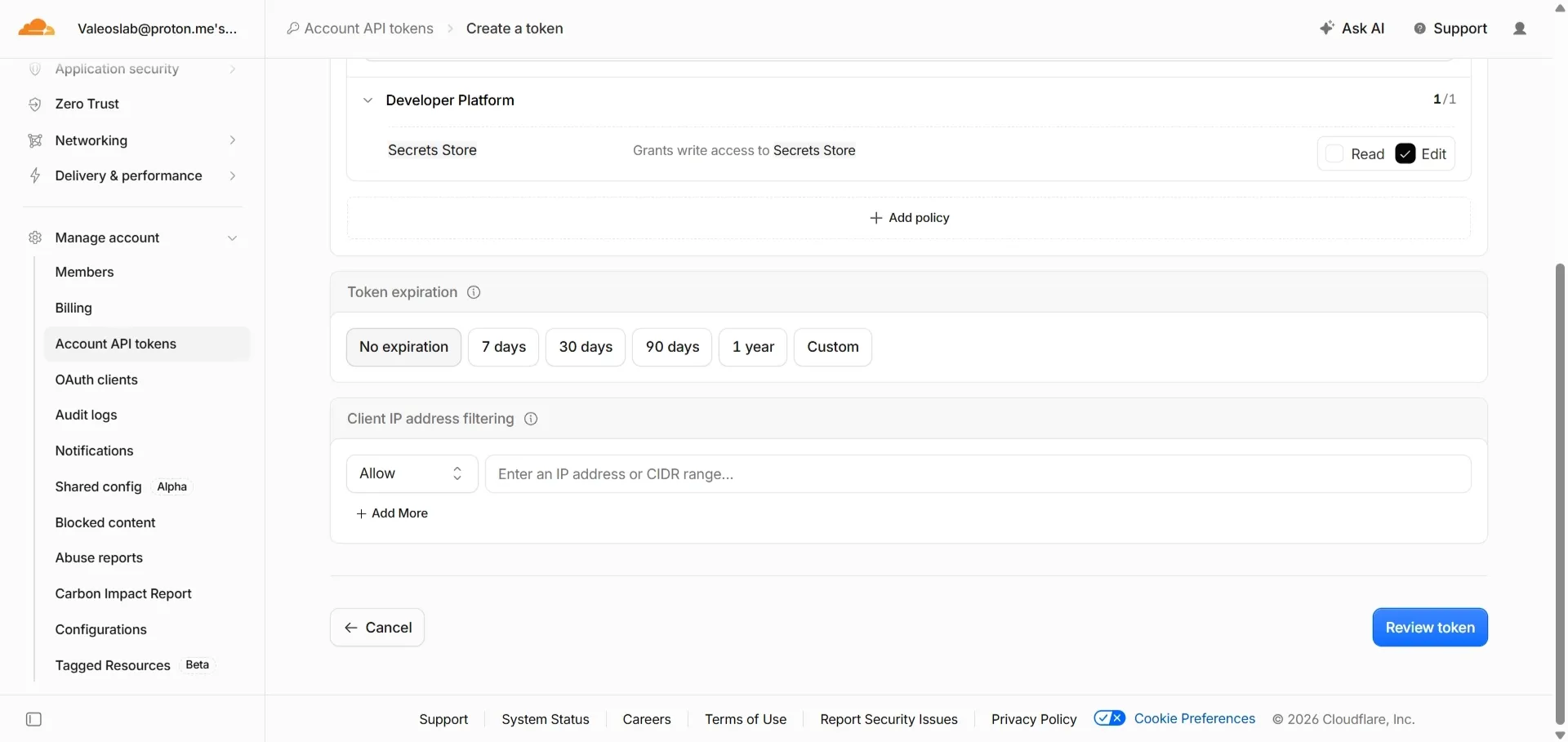Collapse the sidebar using the panel icon
Viewport: 1568px width, 742px height.
pos(33,719)
